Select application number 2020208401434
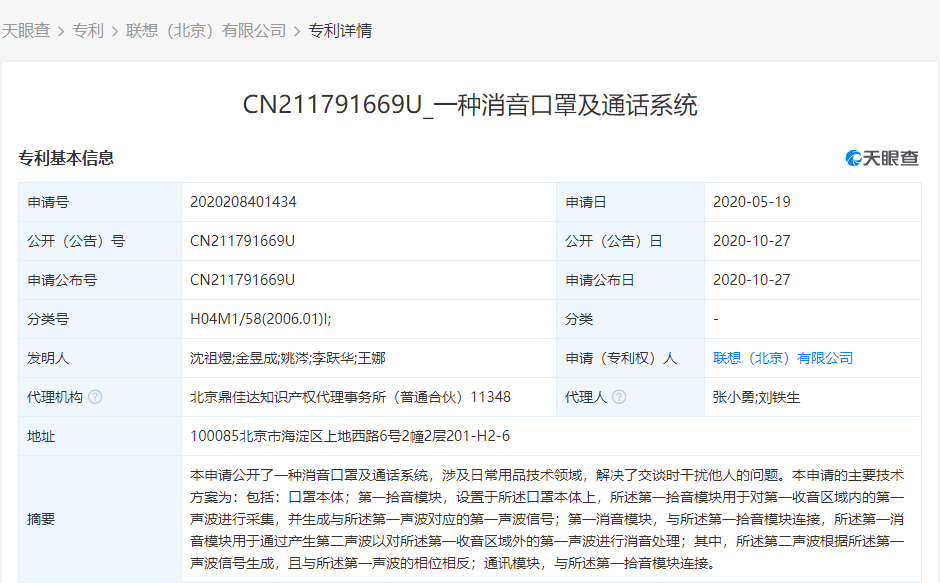Viewport: 940px width, 583px height. coord(243,202)
